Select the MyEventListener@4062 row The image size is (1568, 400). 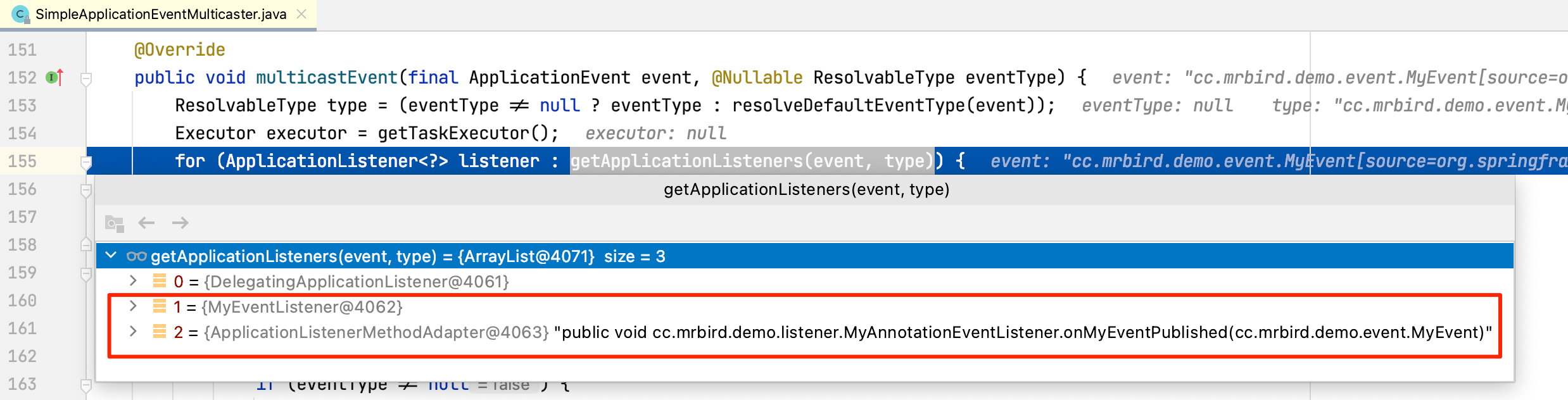[303, 307]
